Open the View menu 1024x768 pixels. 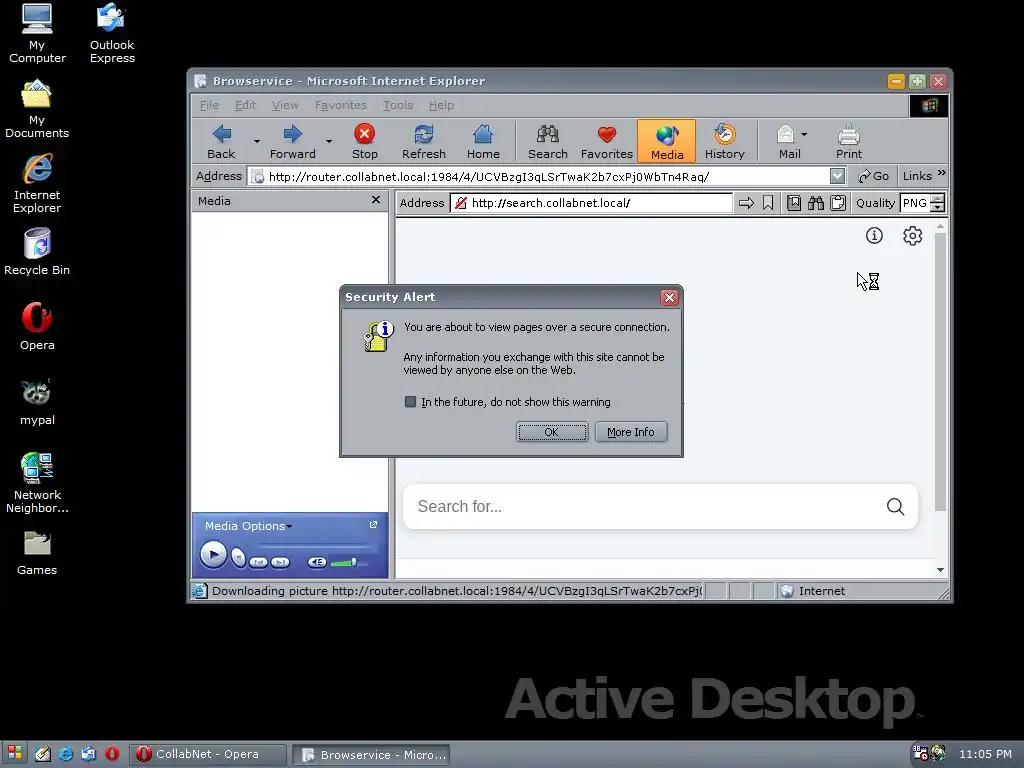pyautogui.click(x=285, y=105)
